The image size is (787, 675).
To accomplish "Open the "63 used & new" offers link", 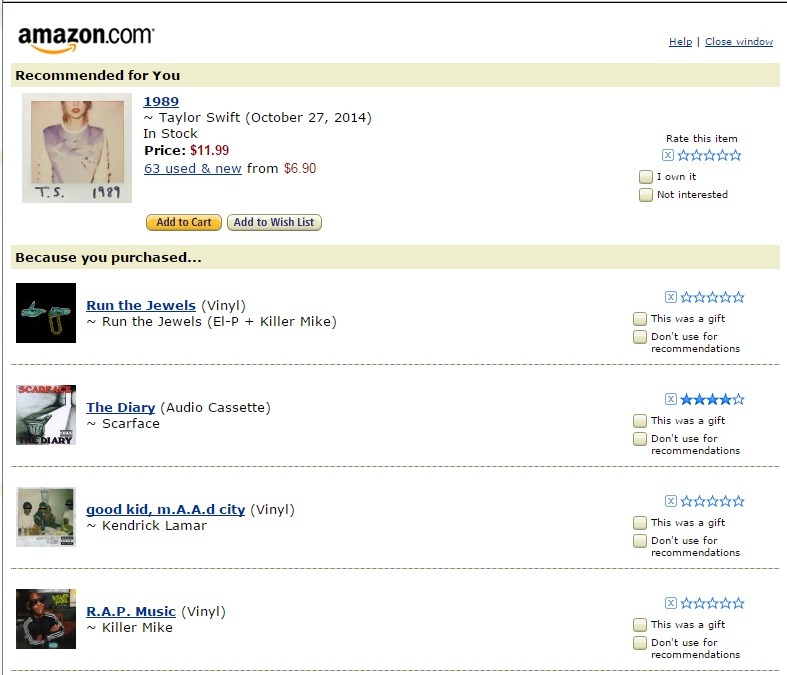I will pyautogui.click(x=193, y=169).
